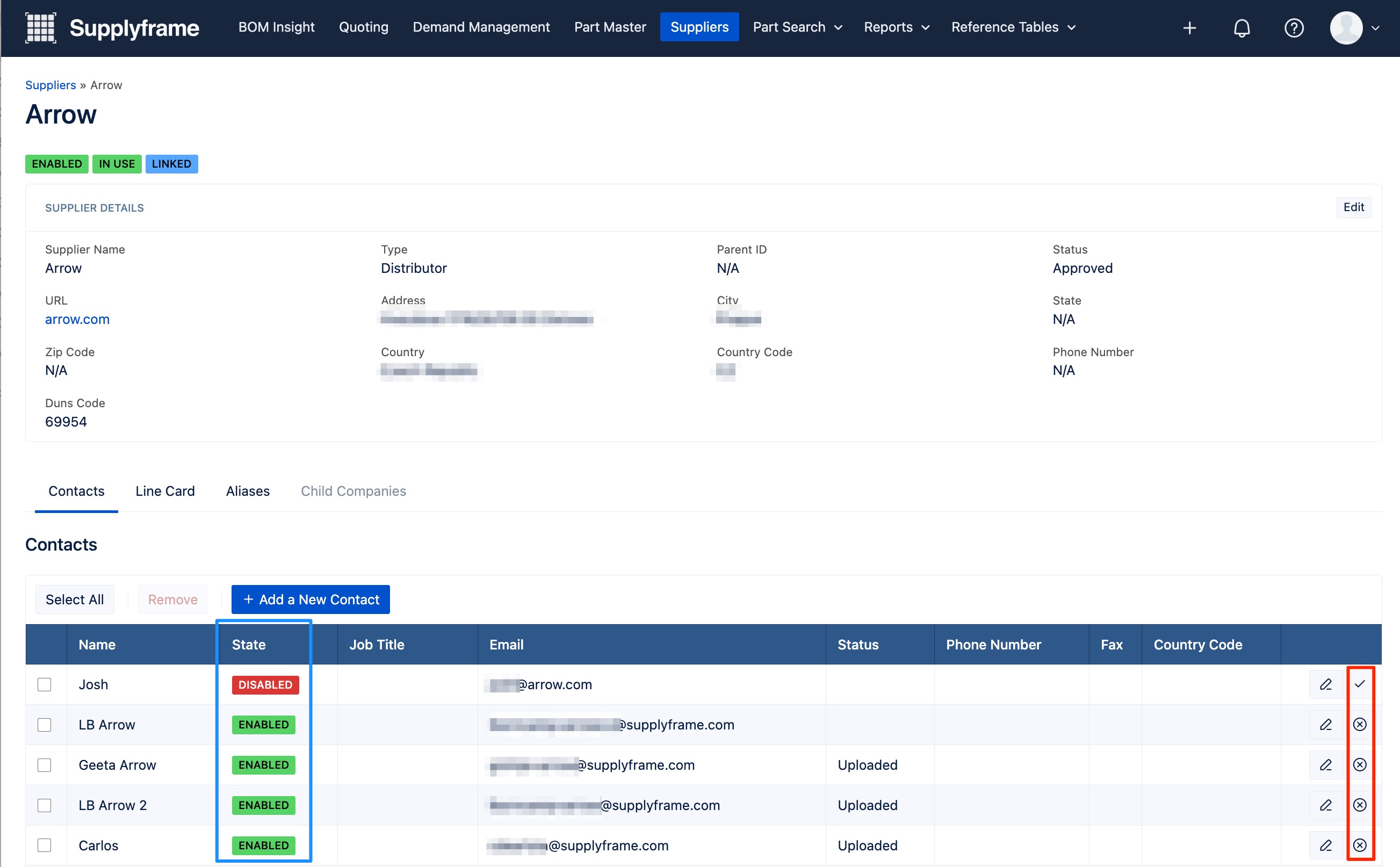
Task: Select the LB Arrow 2 row checkbox
Action: [44, 805]
